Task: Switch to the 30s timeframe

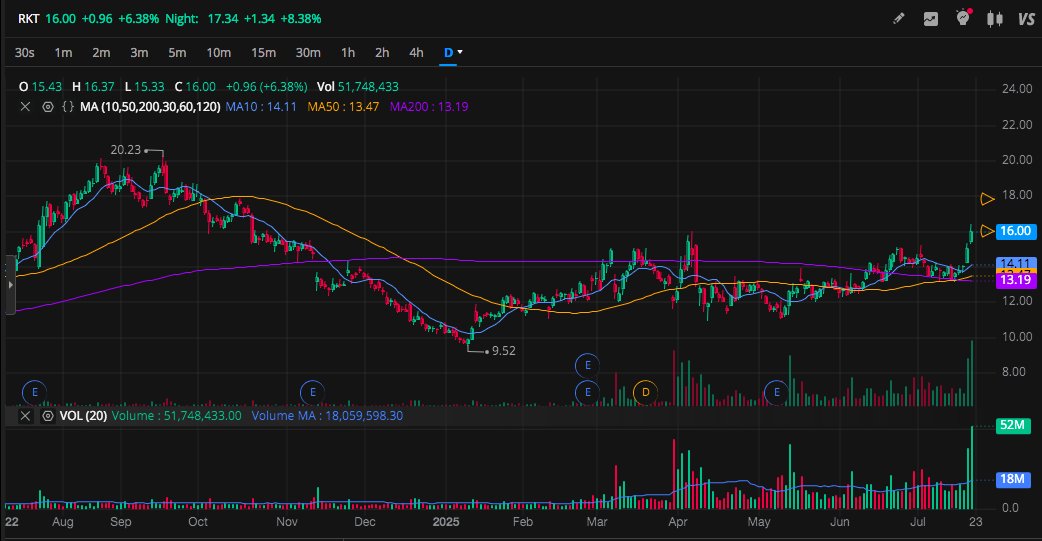Action: click(25, 53)
